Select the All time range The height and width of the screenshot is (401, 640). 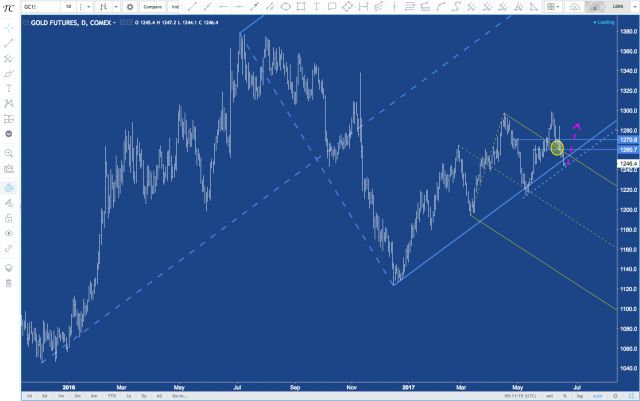159,396
